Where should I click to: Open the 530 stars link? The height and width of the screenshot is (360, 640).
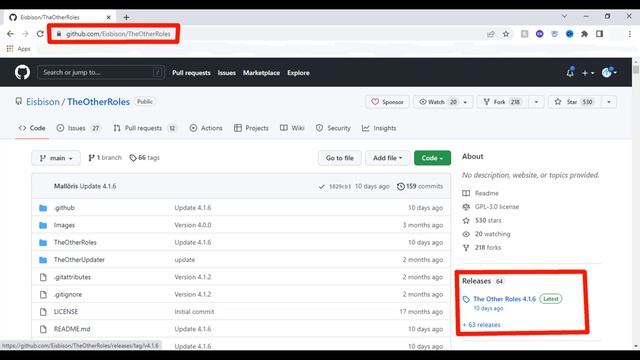[482, 220]
